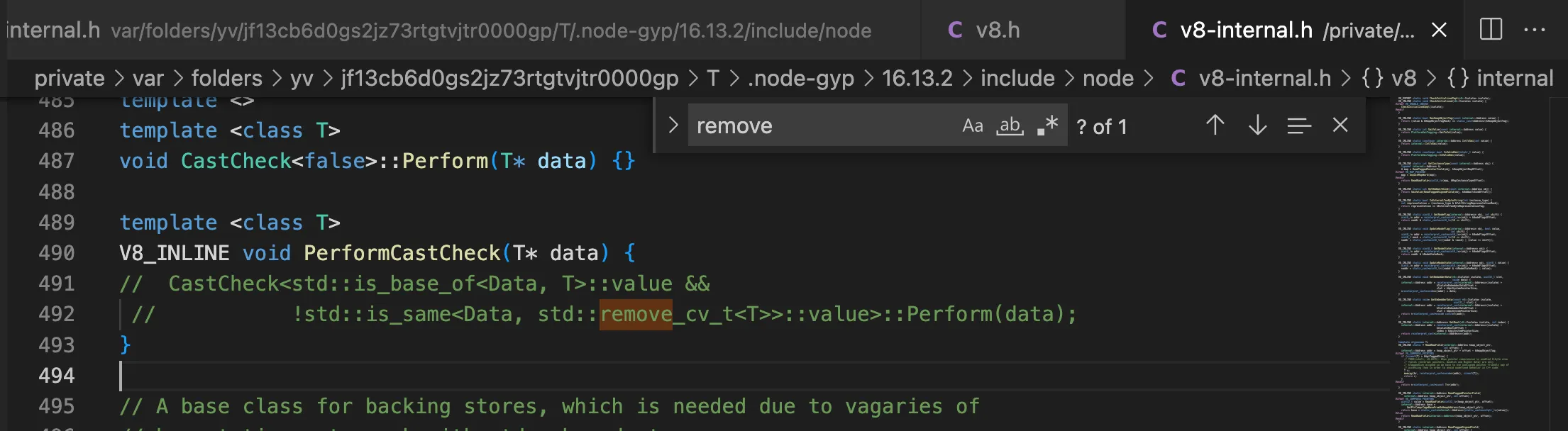Close the find widget
The image size is (1568, 431).
click(x=1340, y=125)
